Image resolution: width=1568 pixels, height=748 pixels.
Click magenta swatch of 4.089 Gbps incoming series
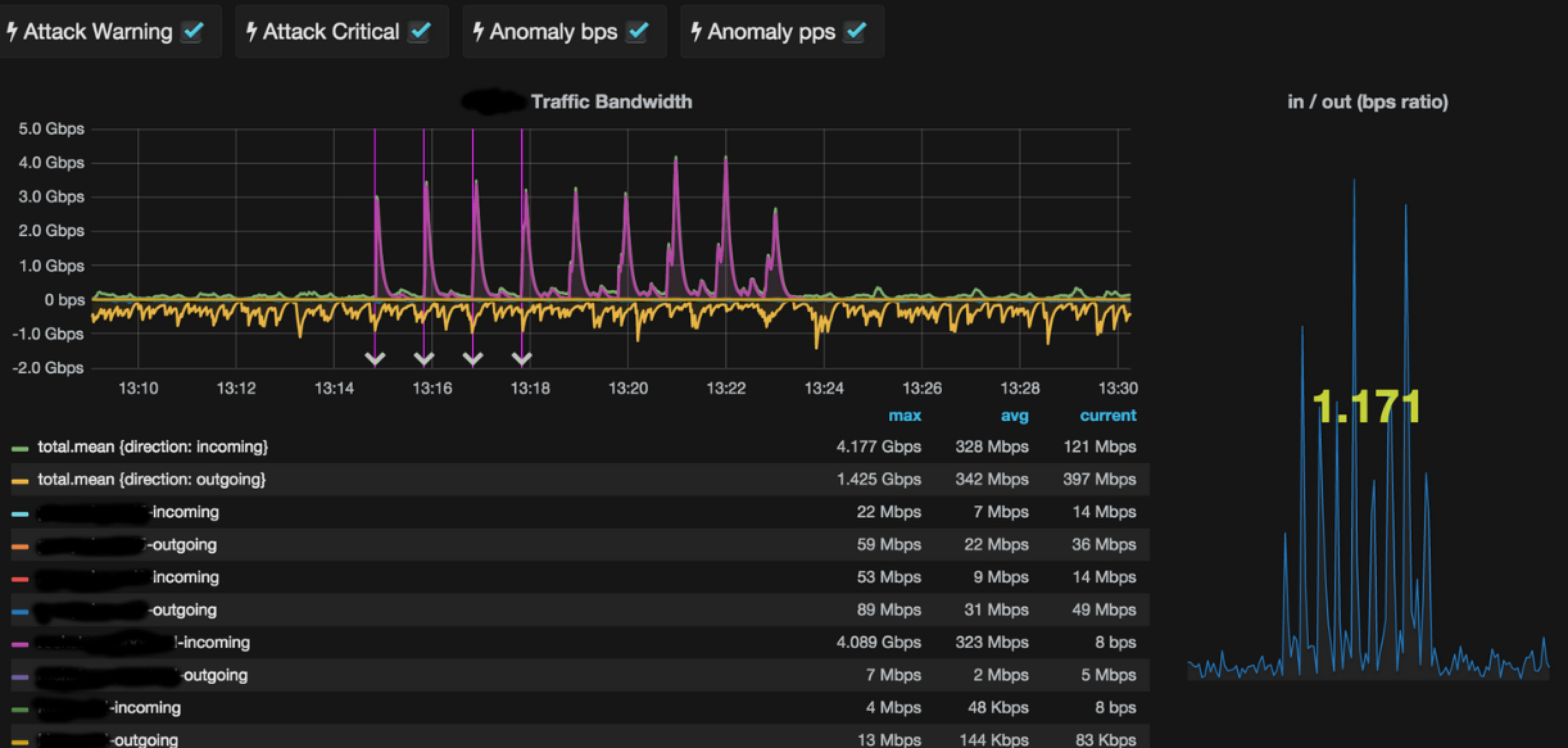20,644
